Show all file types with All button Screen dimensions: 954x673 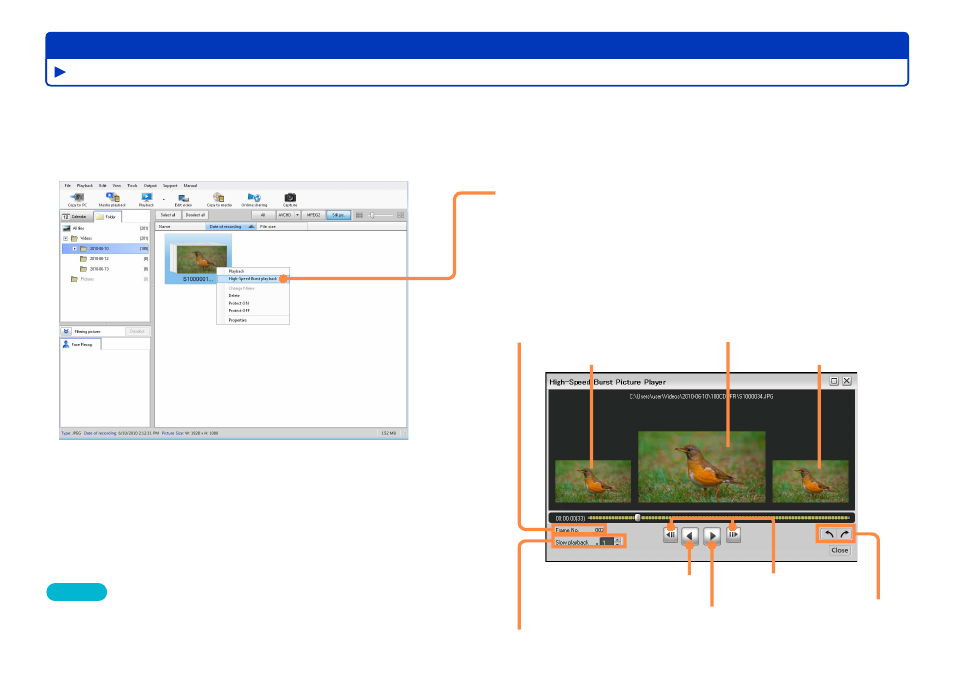coord(263,215)
